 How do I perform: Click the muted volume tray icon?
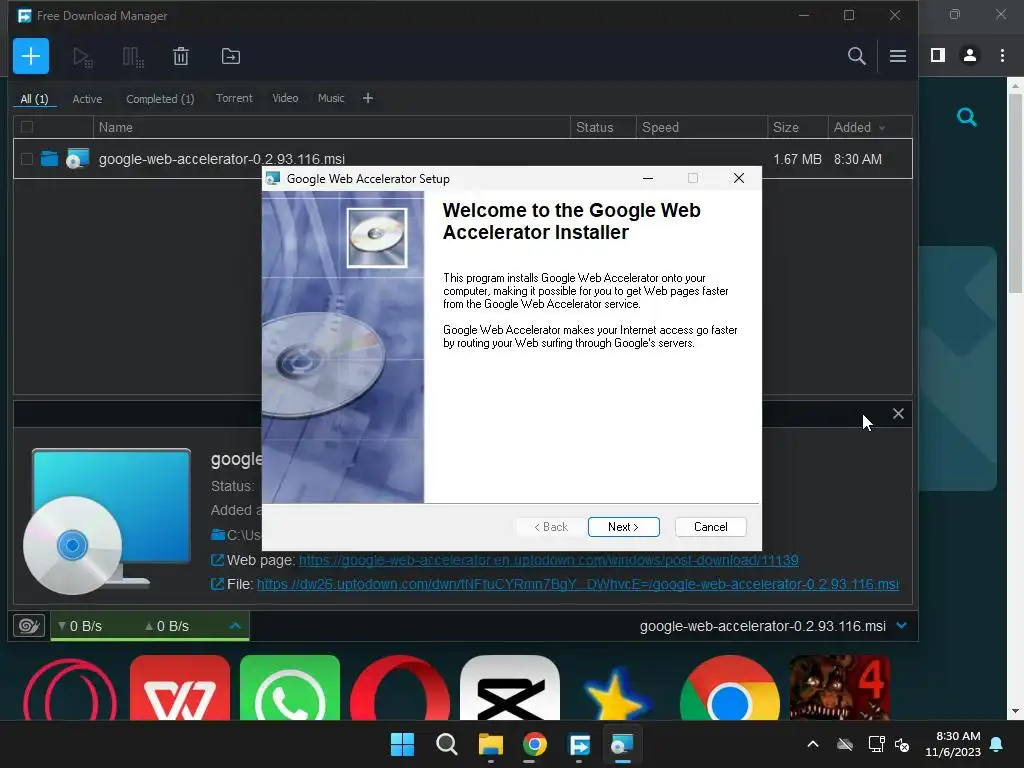(x=902, y=744)
